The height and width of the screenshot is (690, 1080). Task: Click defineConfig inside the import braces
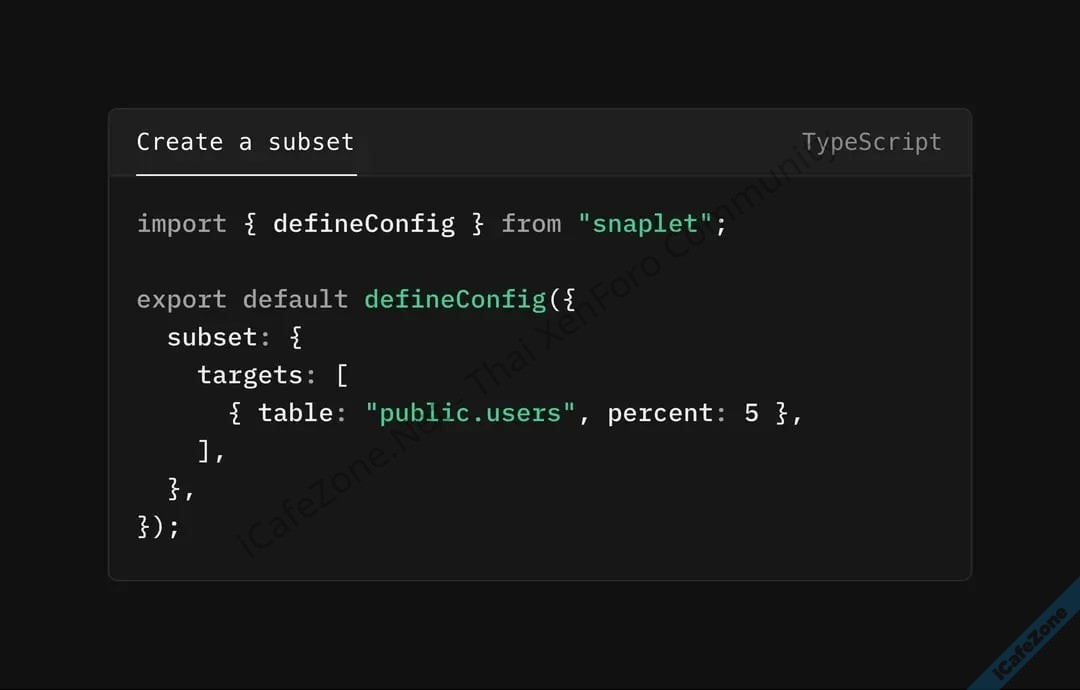pyautogui.click(x=363, y=223)
